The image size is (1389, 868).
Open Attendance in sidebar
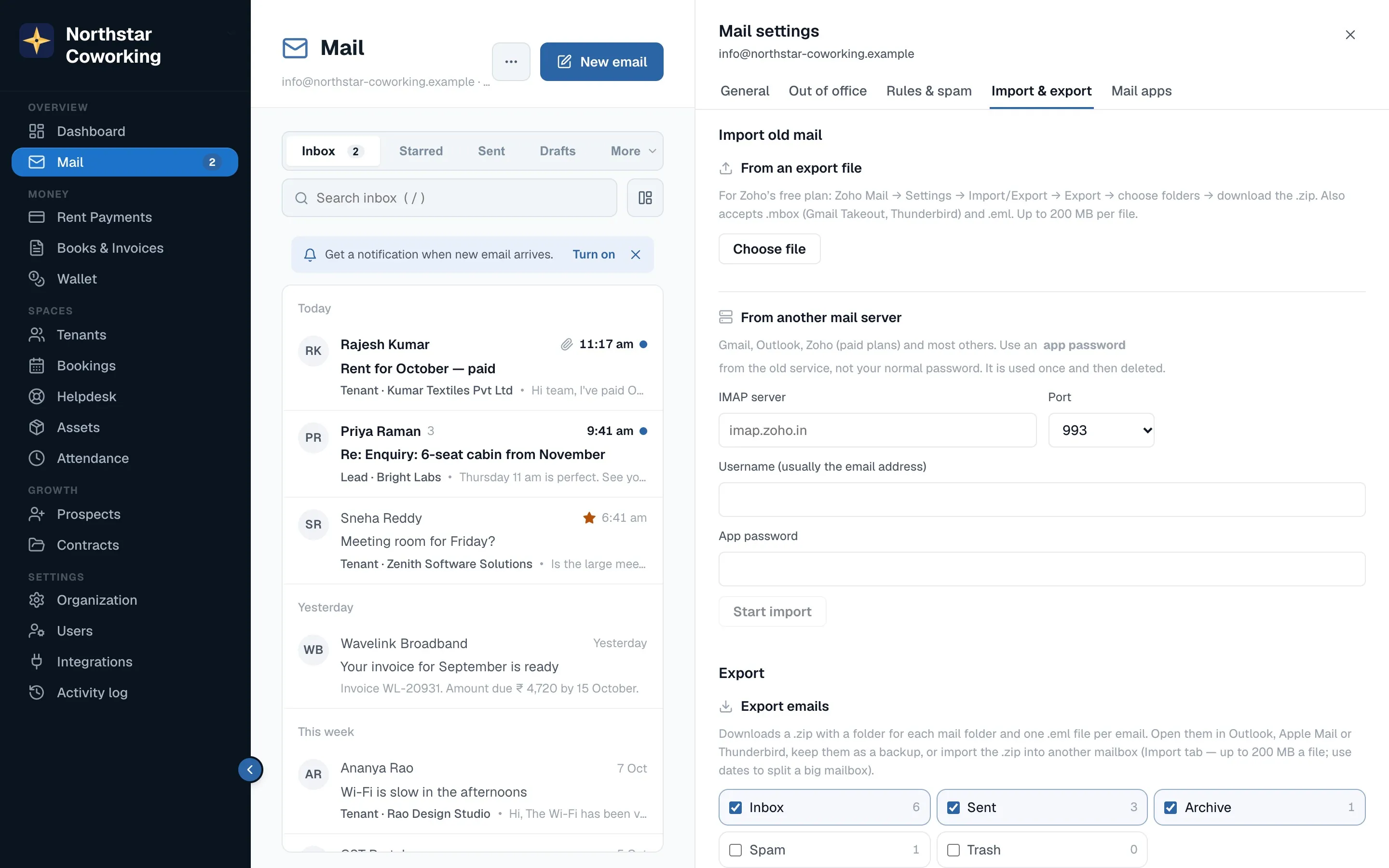pyautogui.click(x=124, y=458)
